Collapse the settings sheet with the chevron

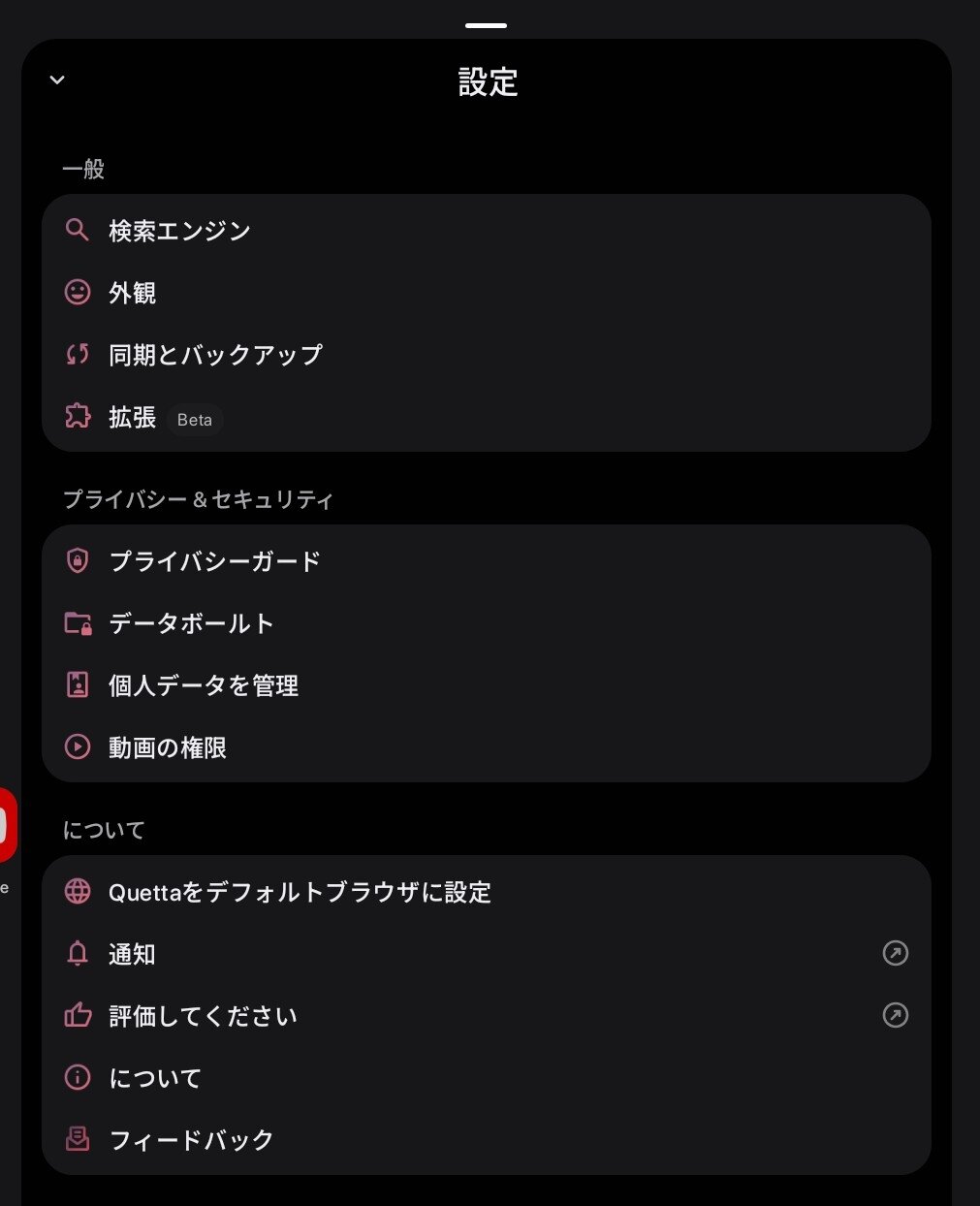pos(57,79)
